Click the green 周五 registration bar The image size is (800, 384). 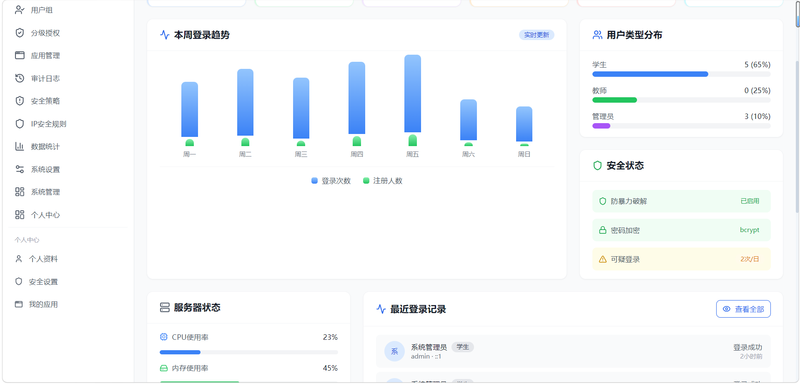413,141
